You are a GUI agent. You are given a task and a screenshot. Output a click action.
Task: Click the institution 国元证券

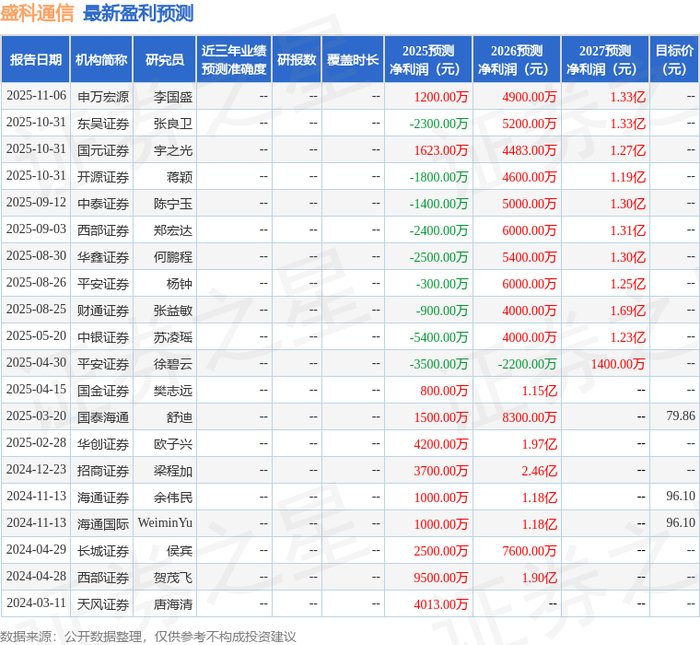click(103, 150)
